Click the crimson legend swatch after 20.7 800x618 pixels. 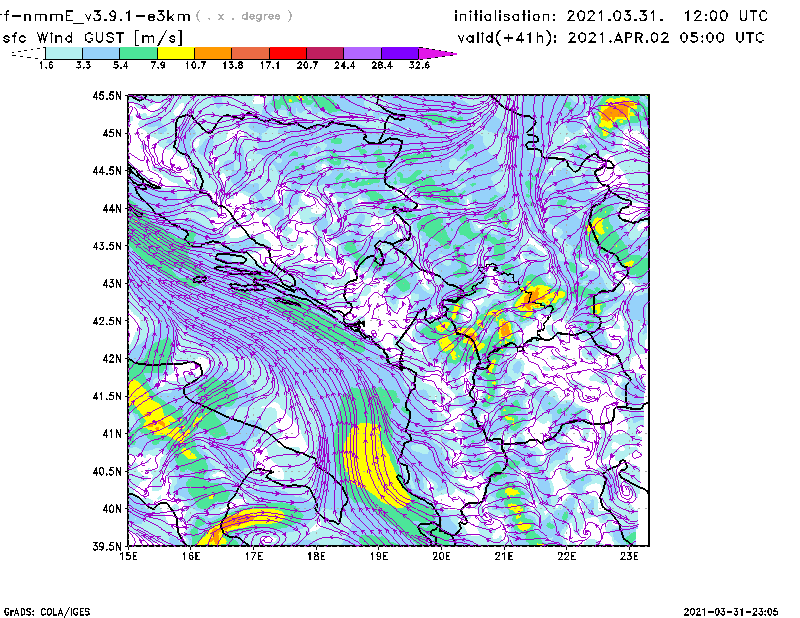click(x=325, y=53)
